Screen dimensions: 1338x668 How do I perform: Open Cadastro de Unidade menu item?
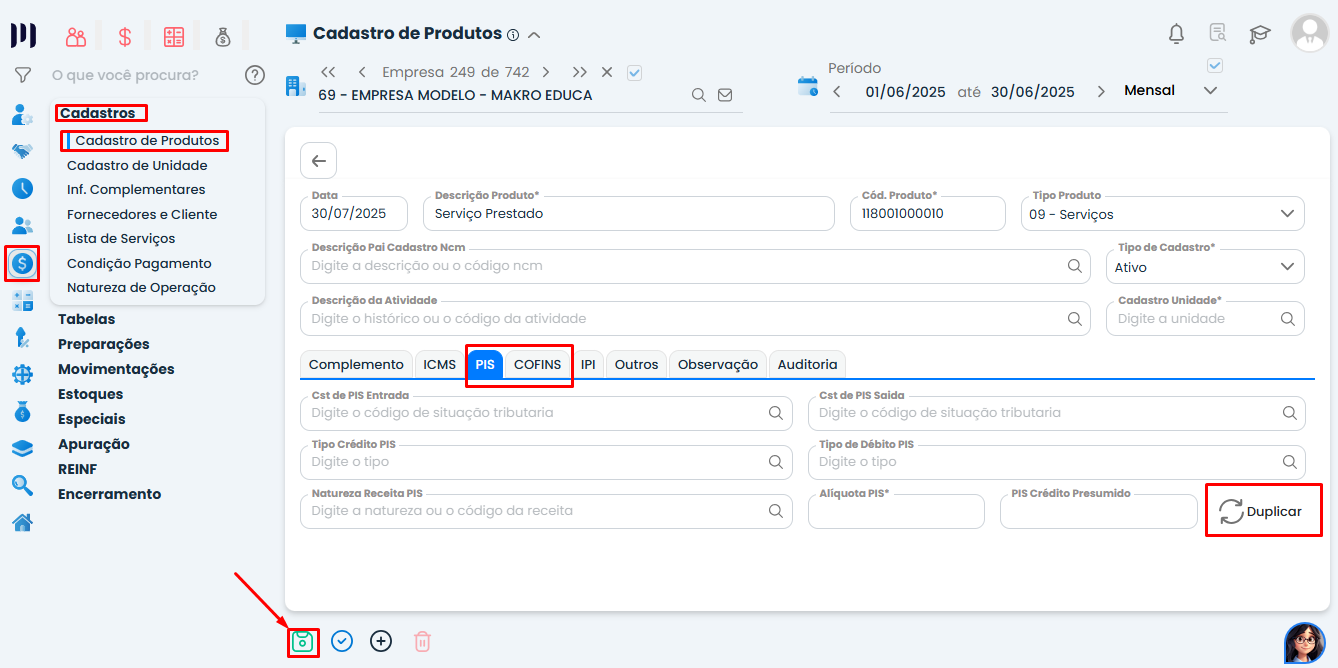pos(137,165)
